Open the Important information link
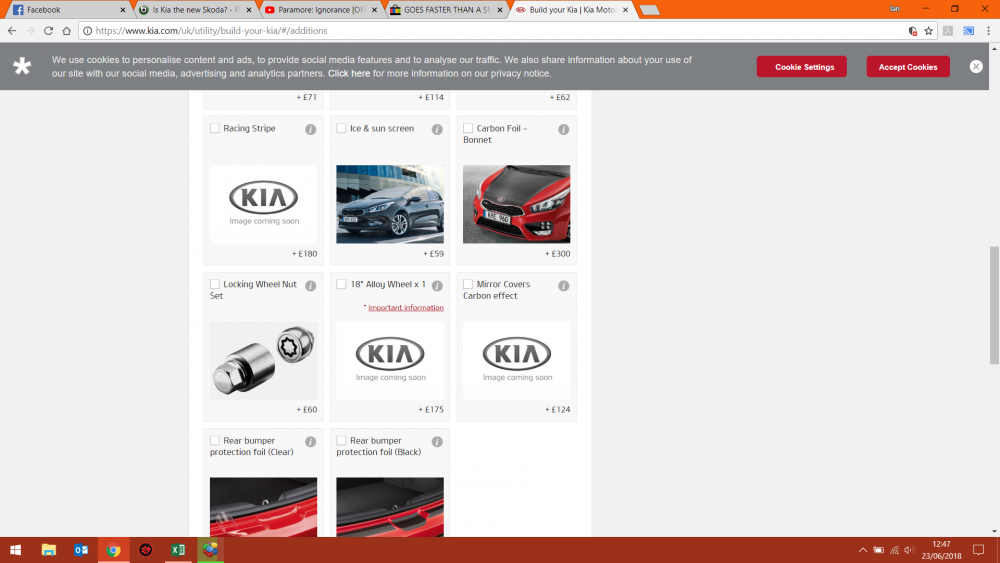The image size is (1000, 563). point(406,307)
